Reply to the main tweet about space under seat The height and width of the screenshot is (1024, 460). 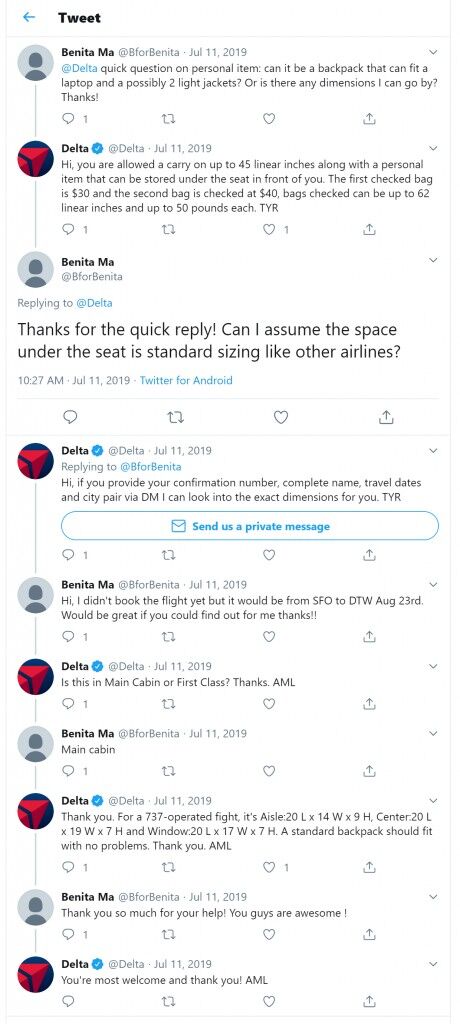pyautogui.click(x=71, y=417)
